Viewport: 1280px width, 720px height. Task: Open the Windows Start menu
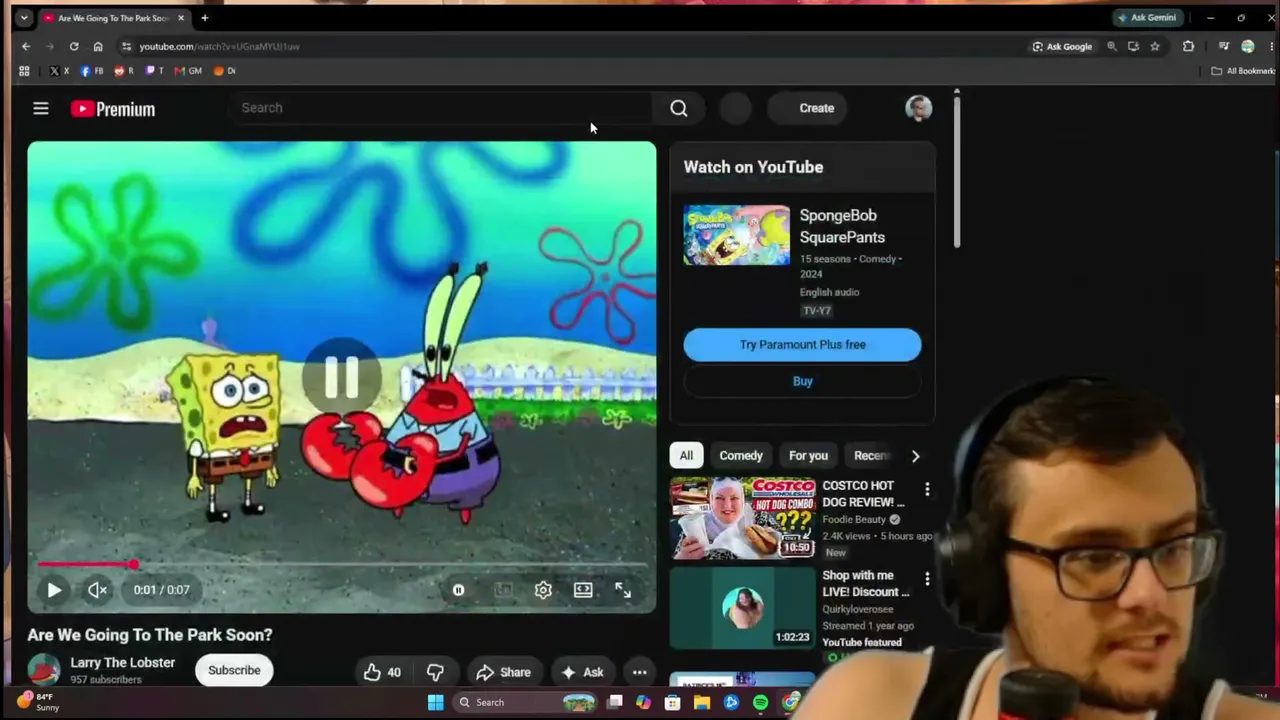pos(436,702)
